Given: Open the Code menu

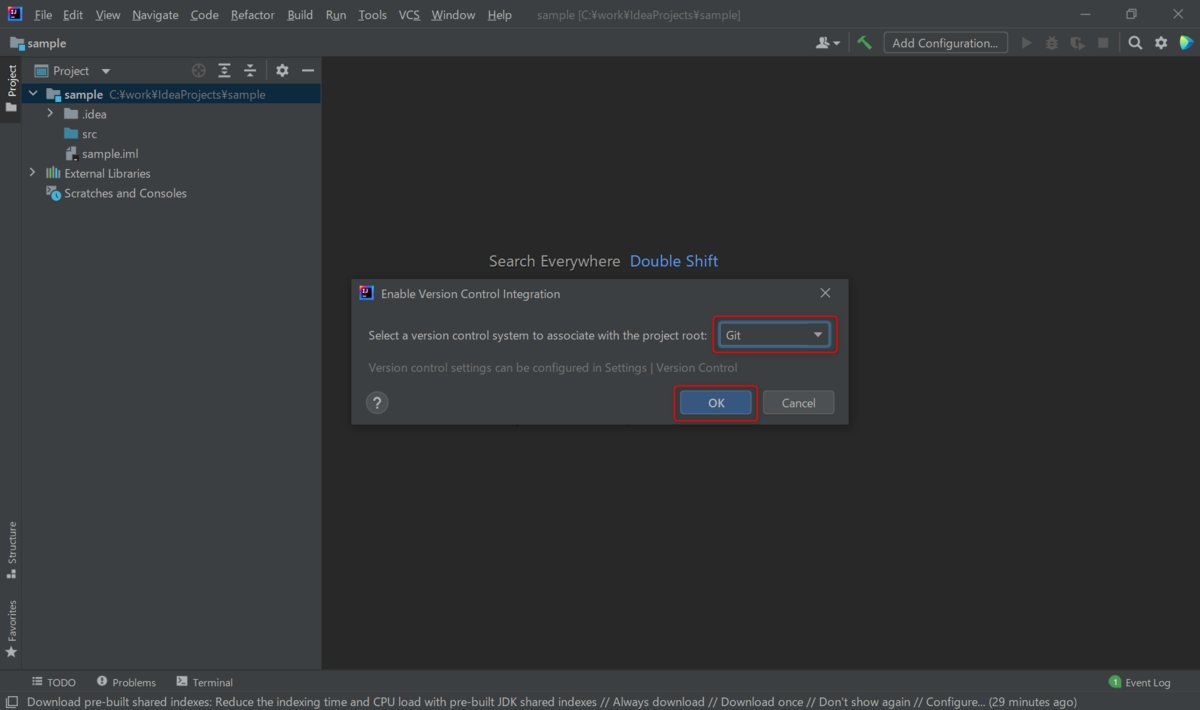Looking at the screenshot, I should click(x=204, y=15).
